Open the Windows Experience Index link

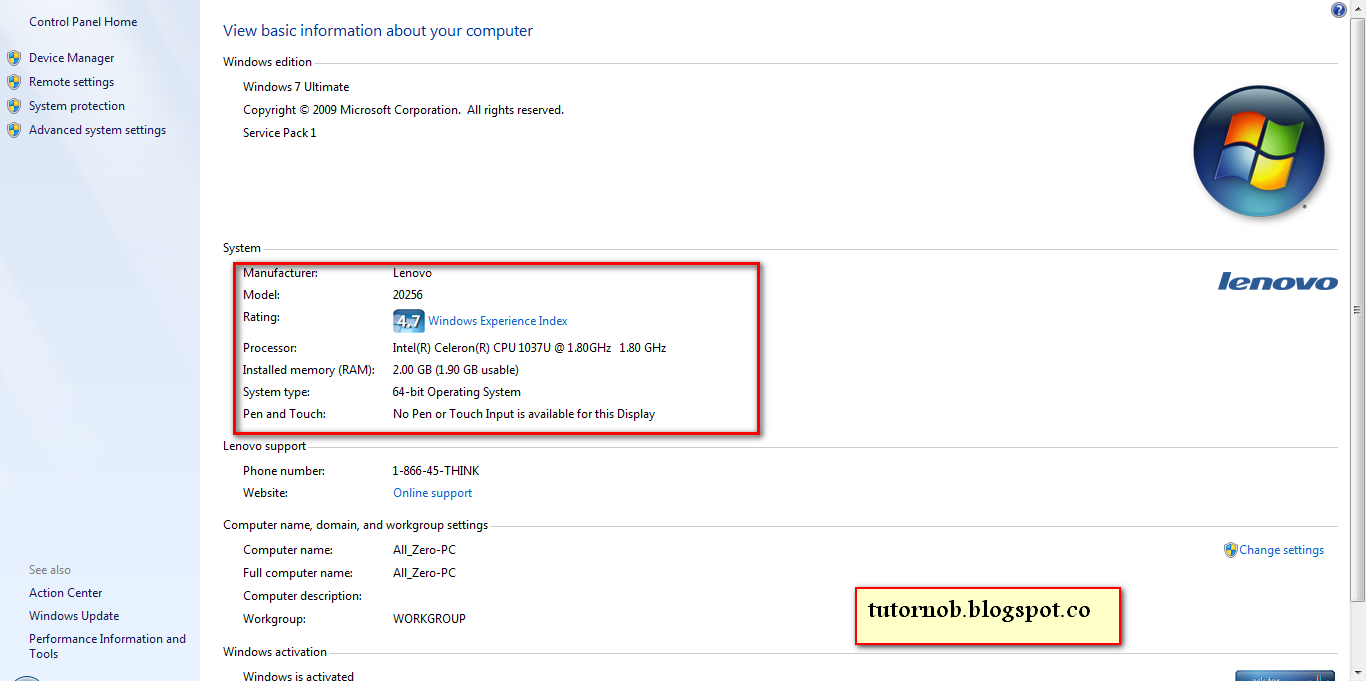498,321
